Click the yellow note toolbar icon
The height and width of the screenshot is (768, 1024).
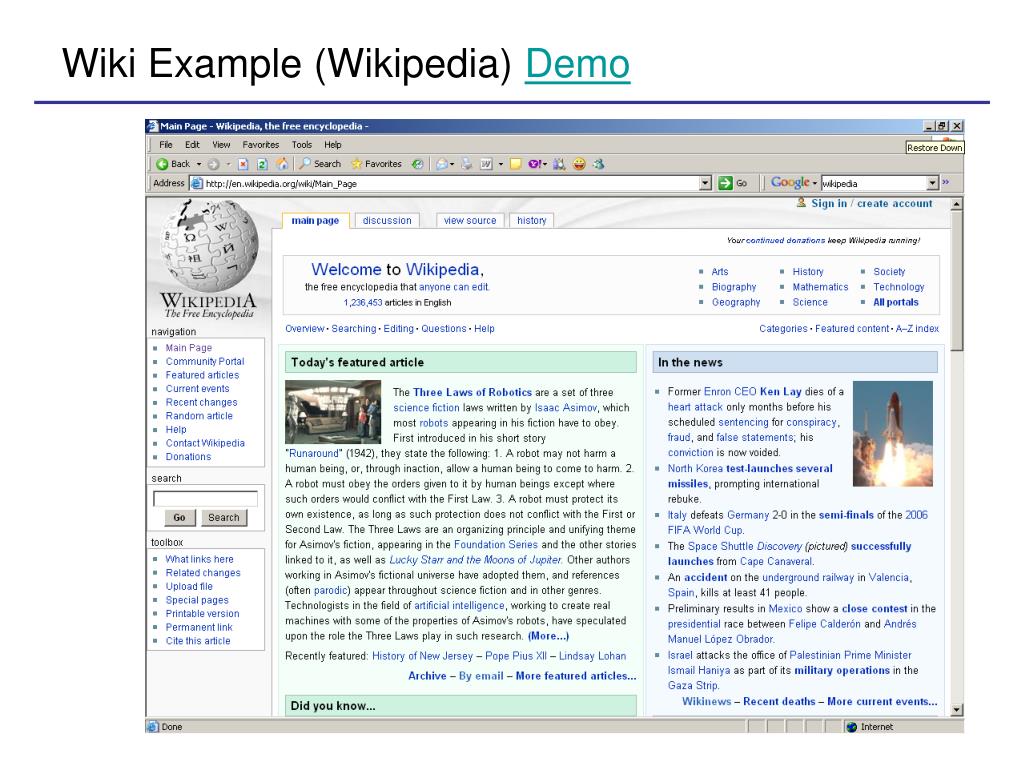[x=515, y=164]
